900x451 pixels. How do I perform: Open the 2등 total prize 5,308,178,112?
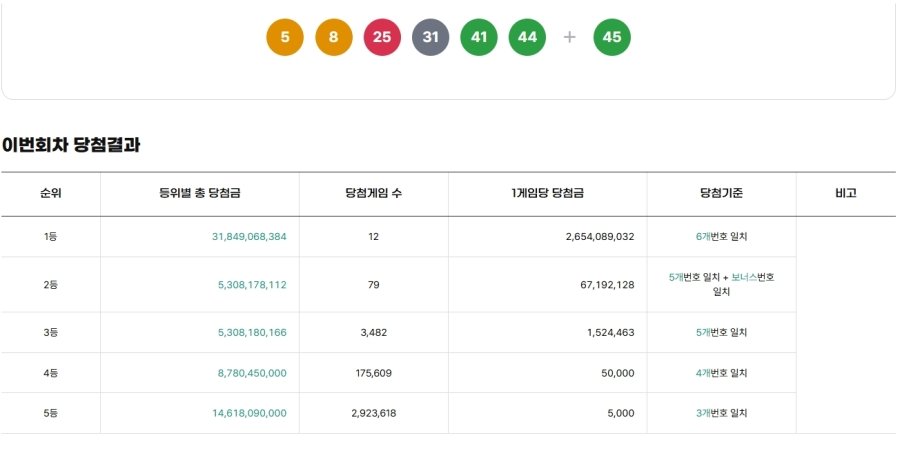tap(251, 285)
